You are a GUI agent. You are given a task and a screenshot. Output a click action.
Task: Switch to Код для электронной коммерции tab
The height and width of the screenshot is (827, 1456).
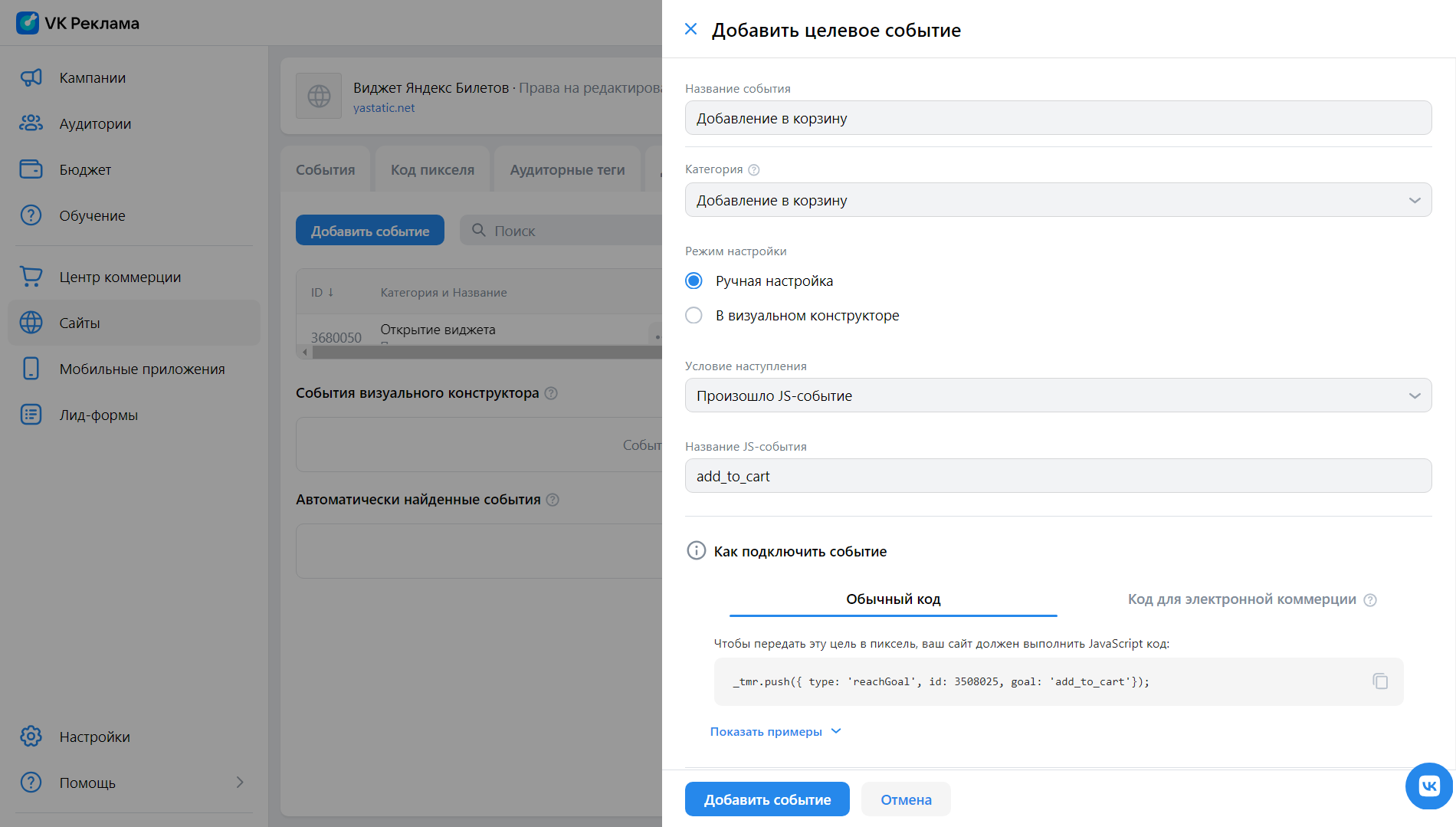coord(1241,599)
